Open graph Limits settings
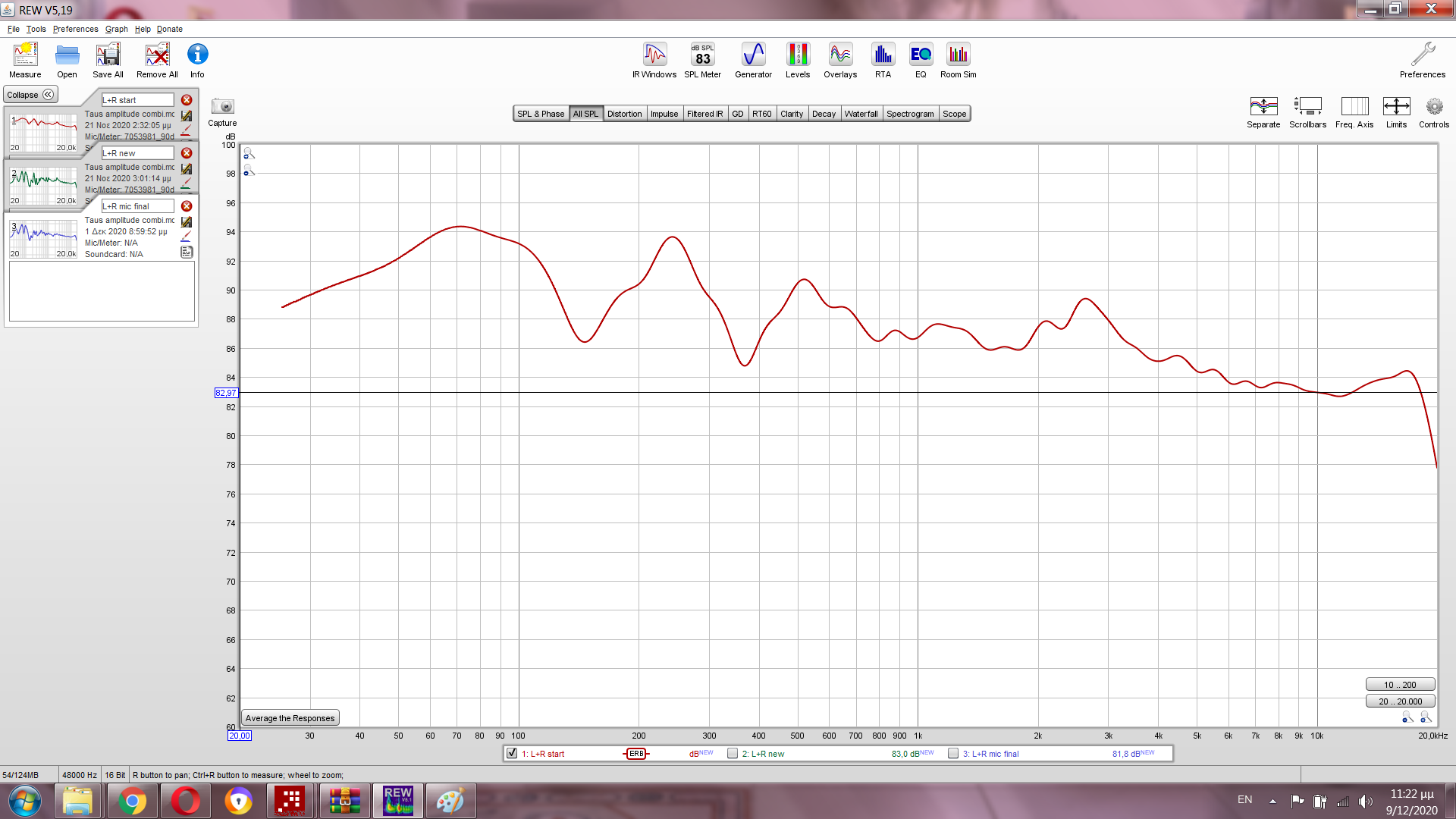Screen dimensions: 1456x819 pyautogui.click(x=1396, y=107)
